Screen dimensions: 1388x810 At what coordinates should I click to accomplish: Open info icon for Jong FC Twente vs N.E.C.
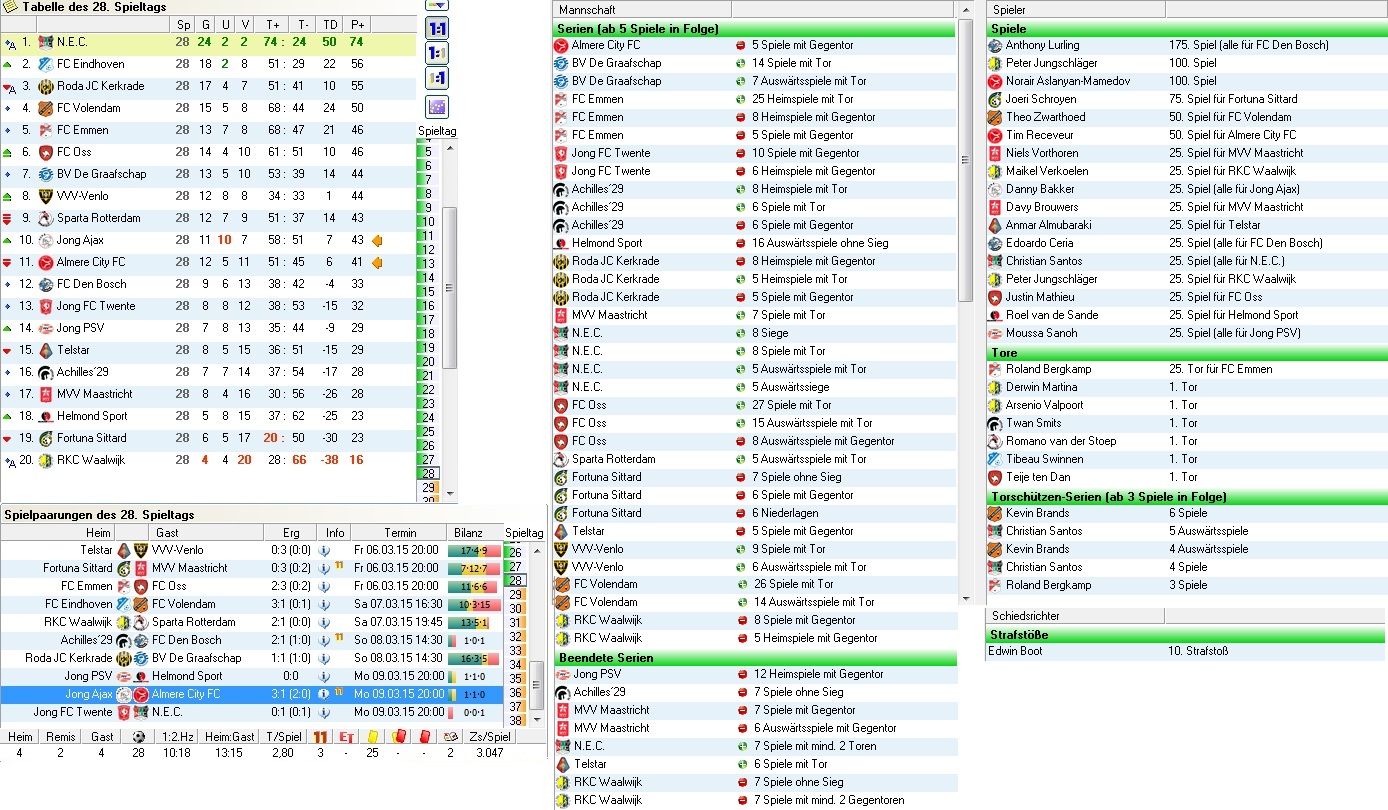point(324,712)
